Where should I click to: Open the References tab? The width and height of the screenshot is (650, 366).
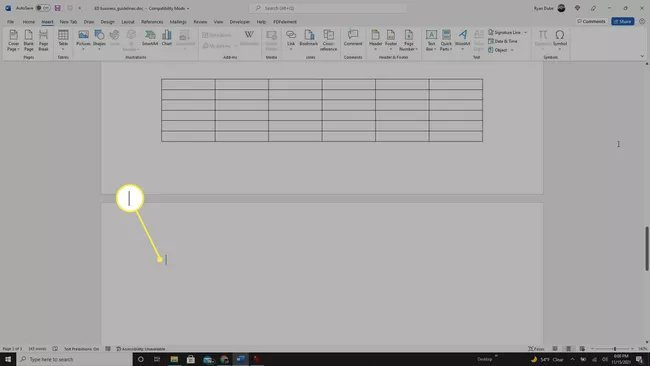pos(152,22)
